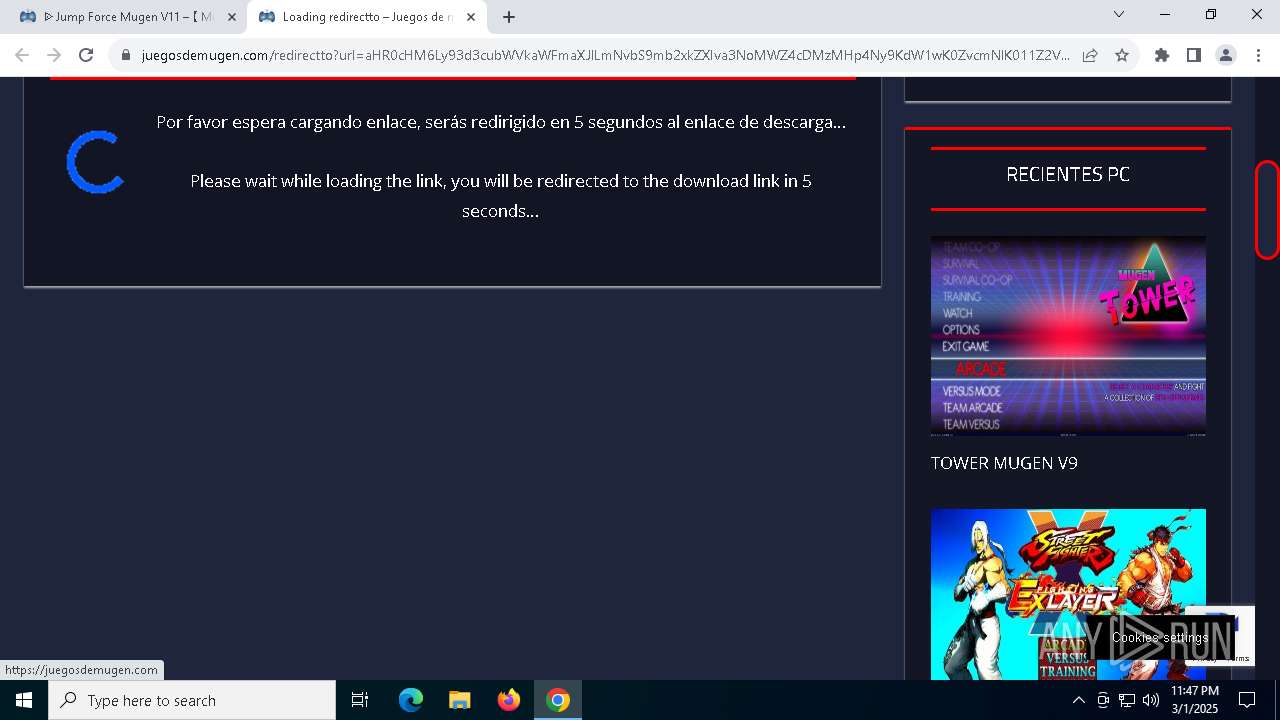View site information lock icon
This screenshot has width=1280, height=720.
point(126,55)
